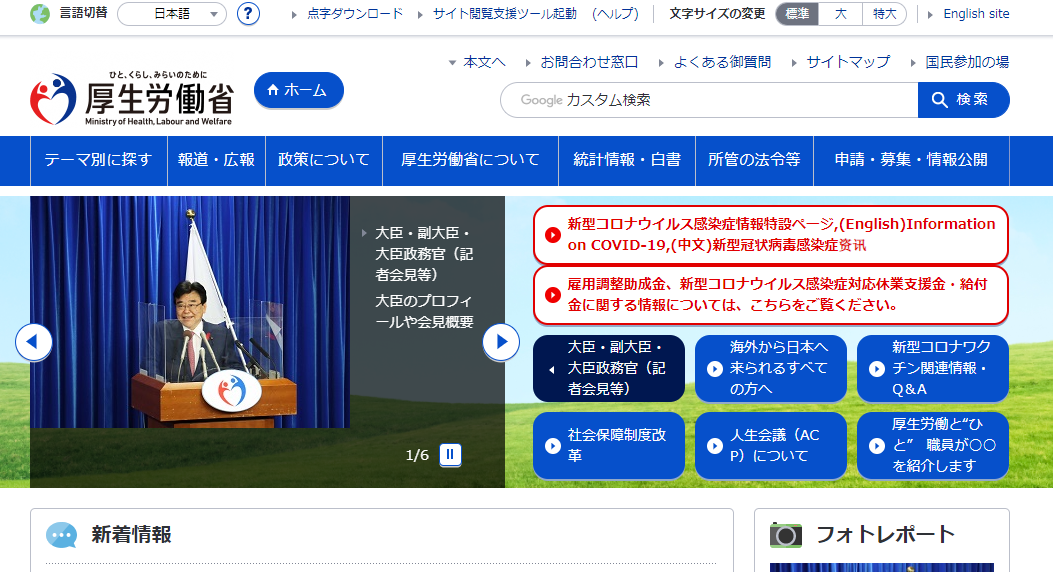Go to the ホーム button
The height and width of the screenshot is (572, 1053).
pyautogui.click(x=299, y=90)
